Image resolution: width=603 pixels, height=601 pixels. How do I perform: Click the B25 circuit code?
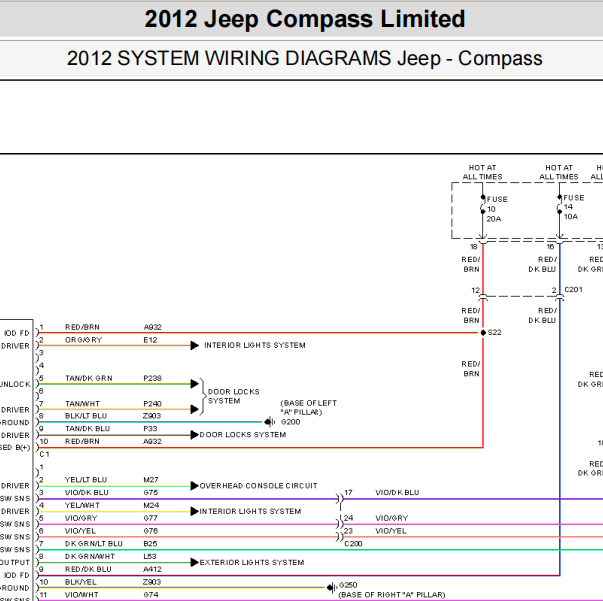click(150, 544)
